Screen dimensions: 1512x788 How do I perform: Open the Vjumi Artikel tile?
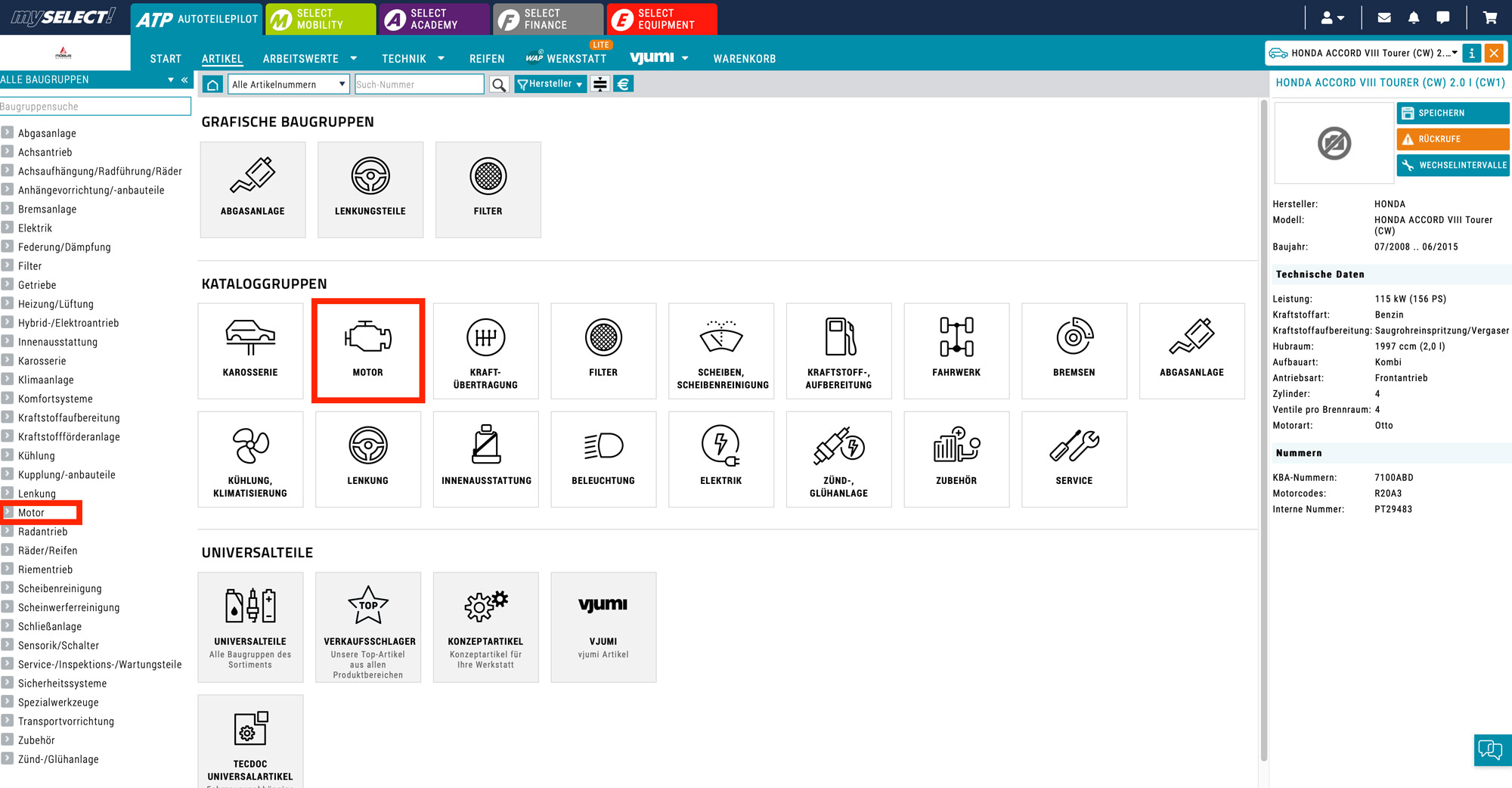point(603,627)
